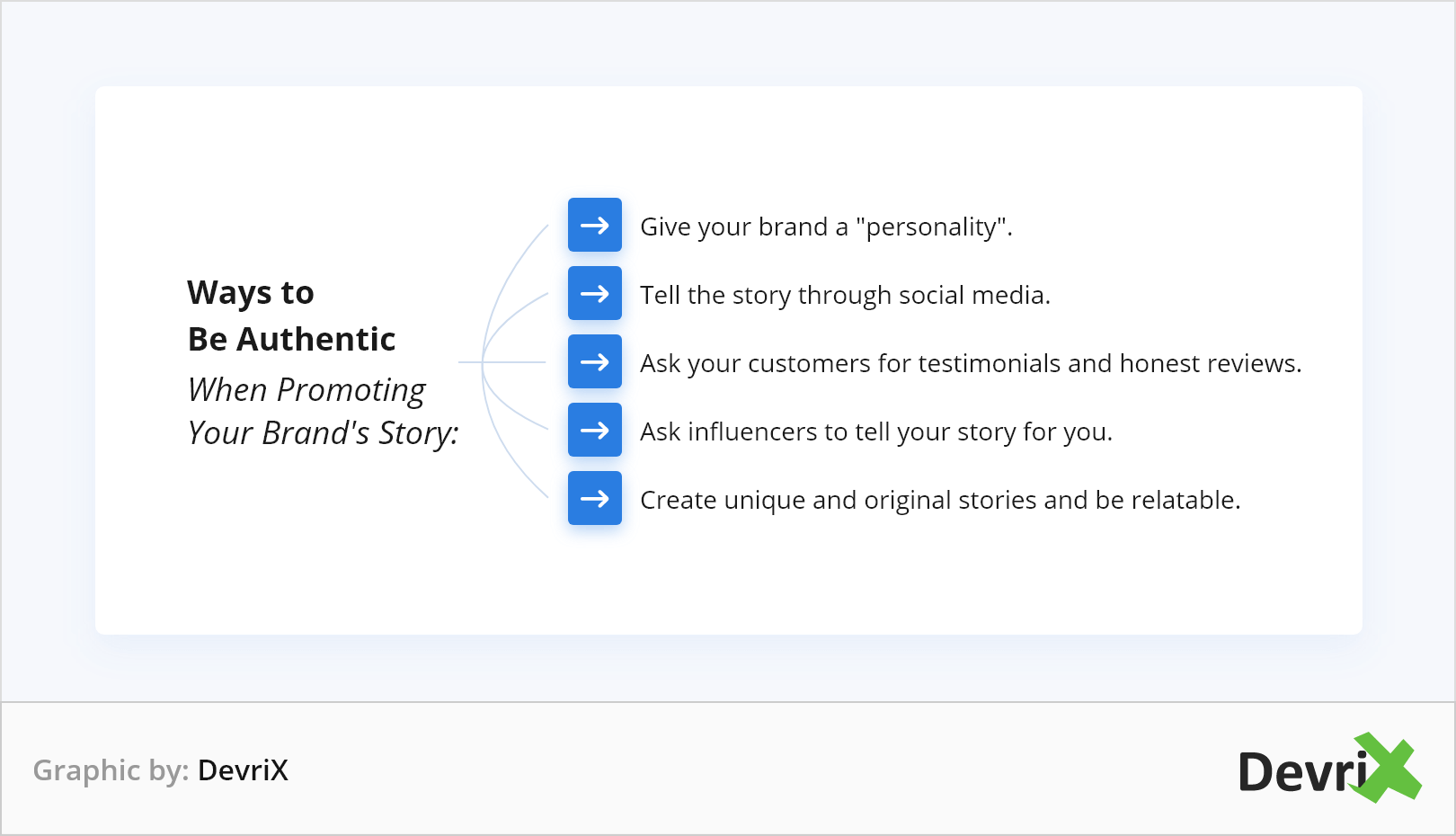Click the junction of the branching connector lines
This screenshot has height=836, width=1456.
(x=483, y=362)
